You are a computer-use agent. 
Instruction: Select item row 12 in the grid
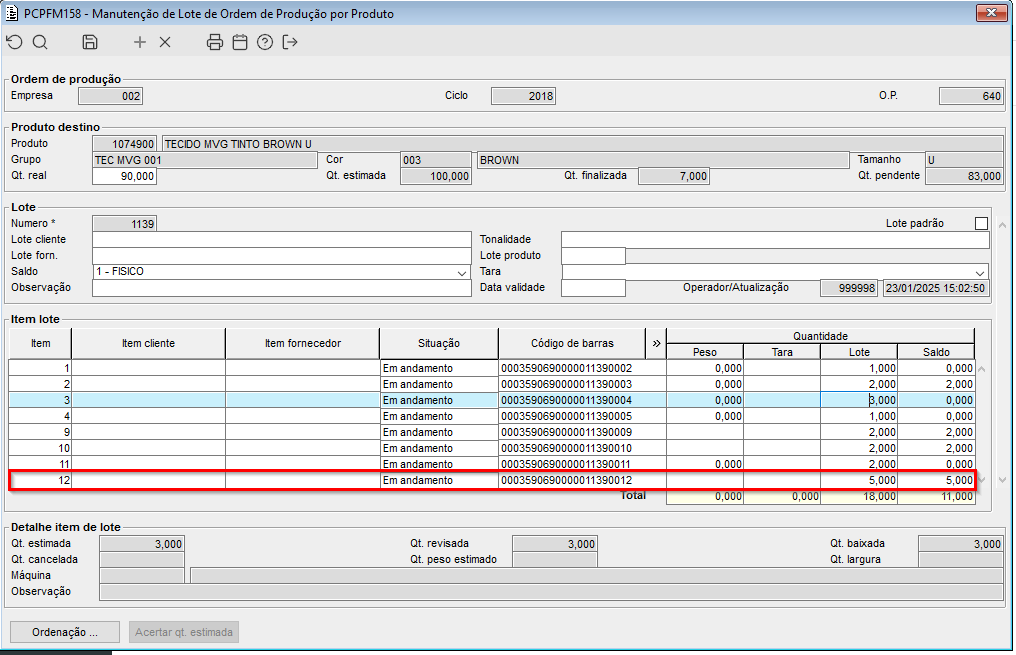(x=492, y=480)
